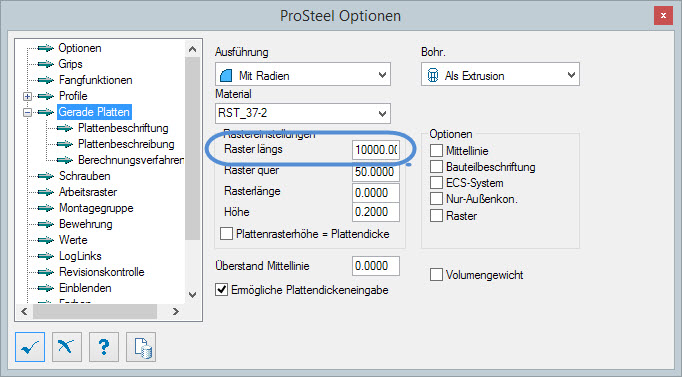Enable the Mittellinie checkbox
This screenshot has height=377, width=682.
(436, 150)
